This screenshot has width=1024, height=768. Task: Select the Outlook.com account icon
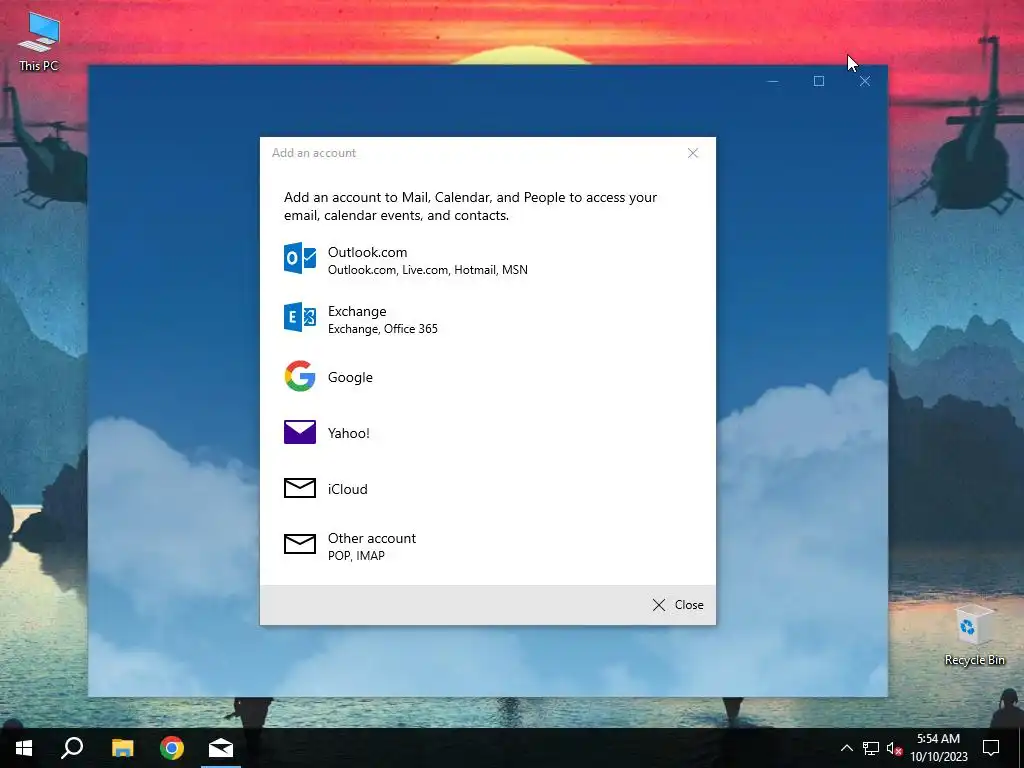300,258
